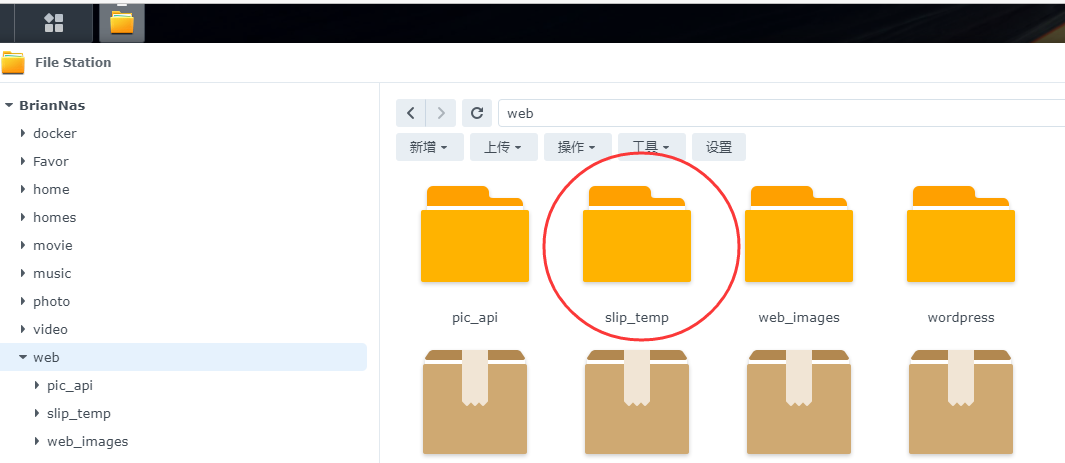Open the pic_api folder icon

(x=475, y=234)
